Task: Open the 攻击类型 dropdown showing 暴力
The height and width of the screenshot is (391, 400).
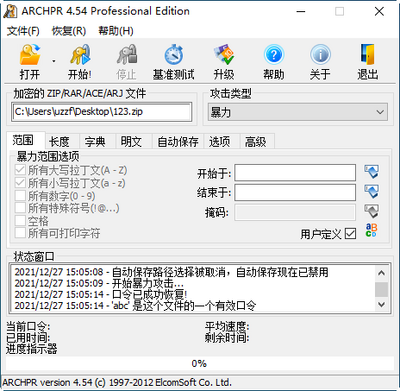Action: click(298, 112)
